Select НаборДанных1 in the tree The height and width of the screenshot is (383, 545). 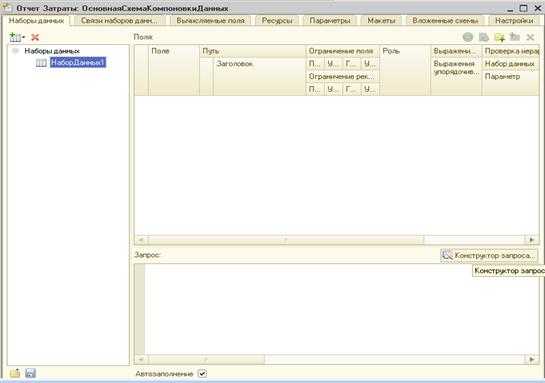coord(78,63)
